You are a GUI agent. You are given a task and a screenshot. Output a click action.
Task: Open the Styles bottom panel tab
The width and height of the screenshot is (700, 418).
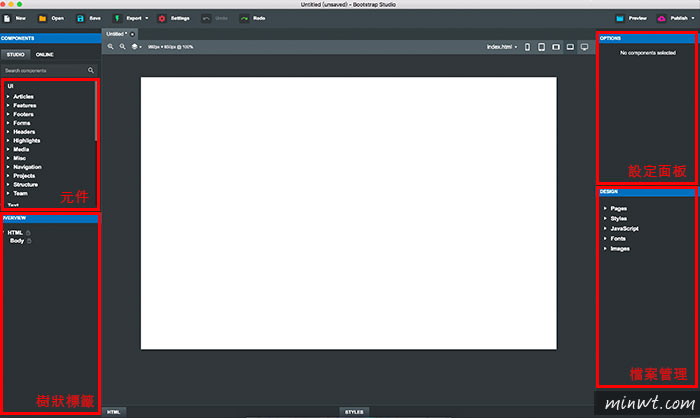(354, 412)
